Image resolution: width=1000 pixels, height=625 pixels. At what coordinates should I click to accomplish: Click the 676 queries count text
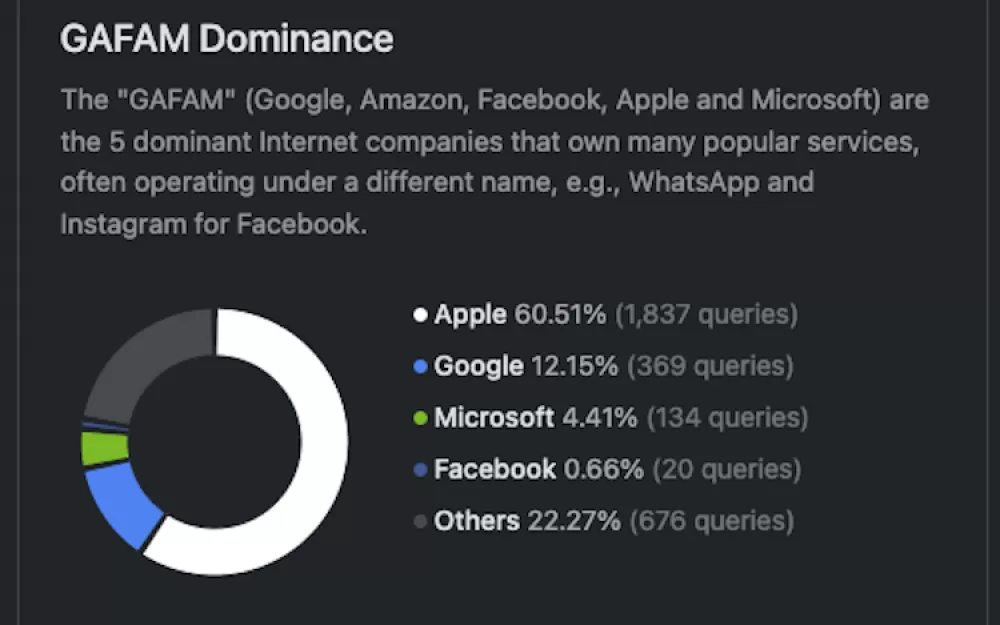712,521
